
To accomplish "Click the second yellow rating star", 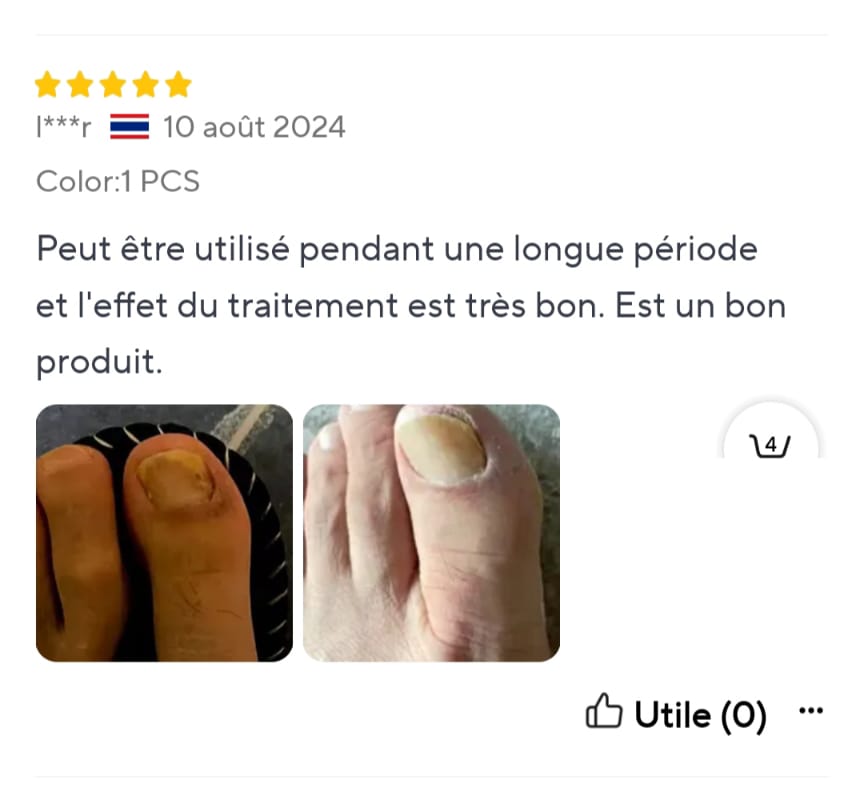I will pos(80,84).
